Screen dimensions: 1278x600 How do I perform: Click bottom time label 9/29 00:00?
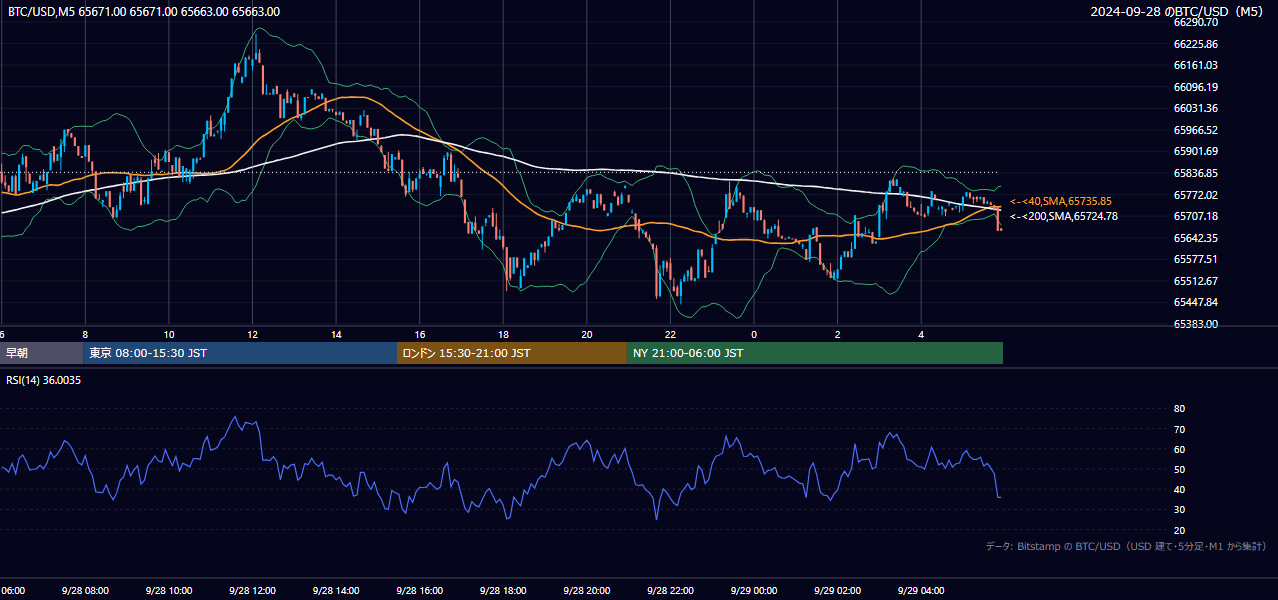[754, 590]
